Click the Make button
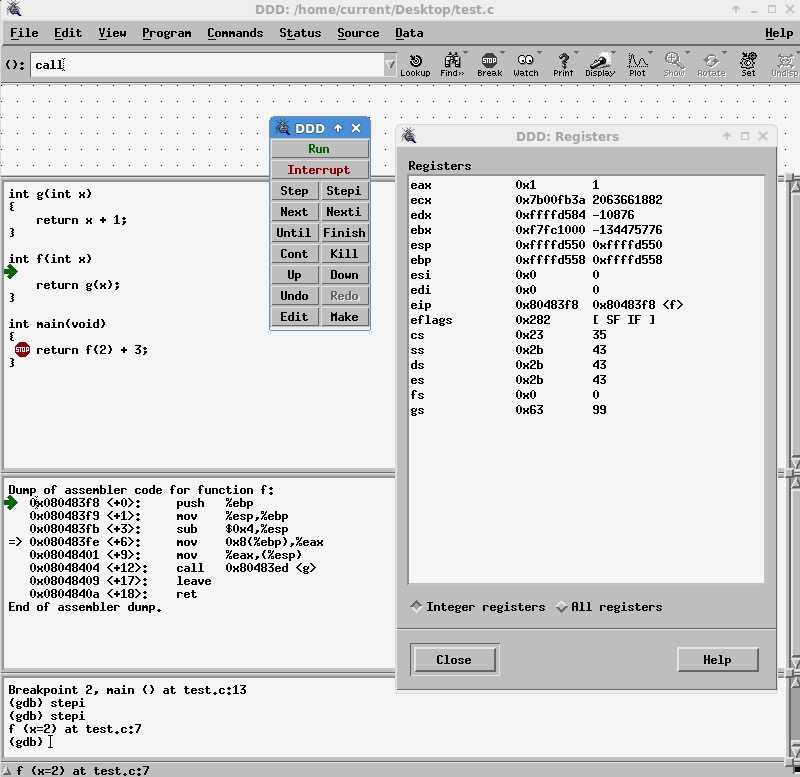 344,317
